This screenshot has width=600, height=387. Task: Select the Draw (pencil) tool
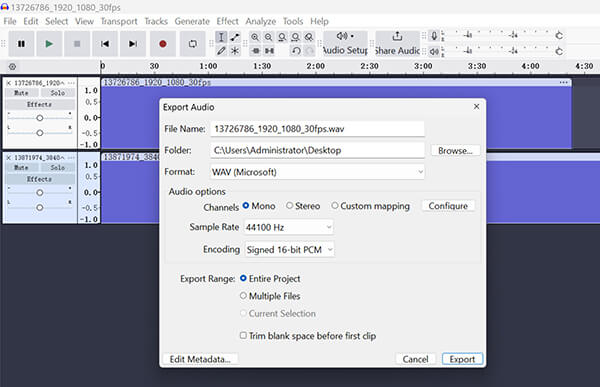pyautogui.click(x=221, y=51)
